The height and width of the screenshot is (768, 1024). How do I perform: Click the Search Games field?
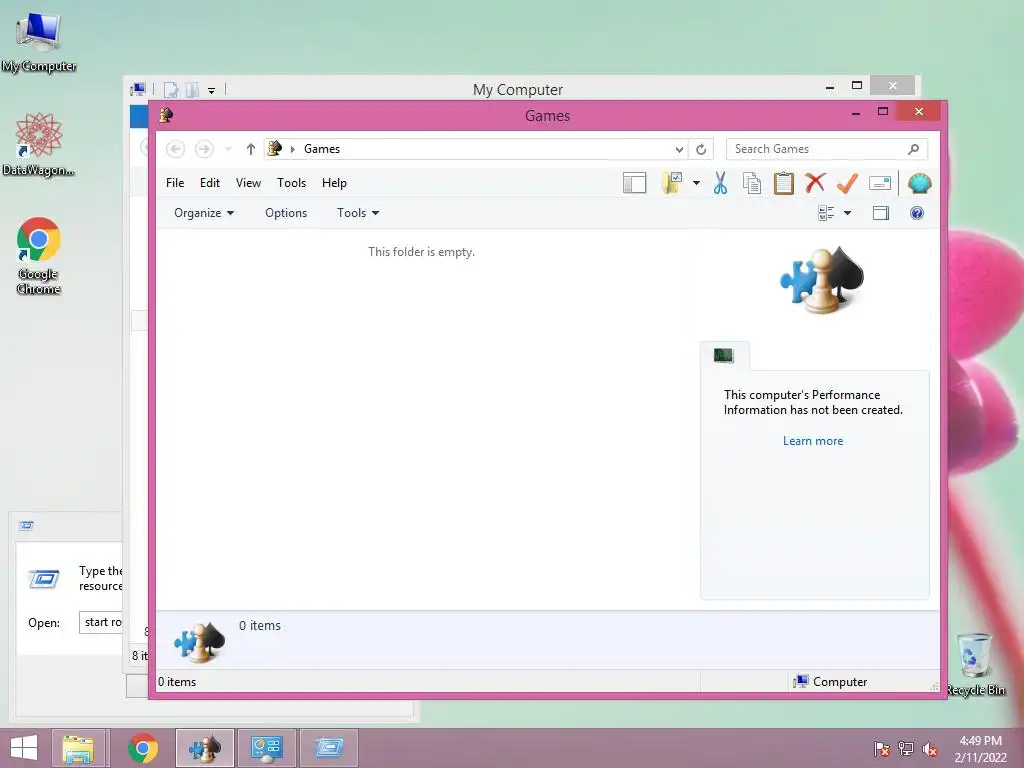(x=827, y=149)
